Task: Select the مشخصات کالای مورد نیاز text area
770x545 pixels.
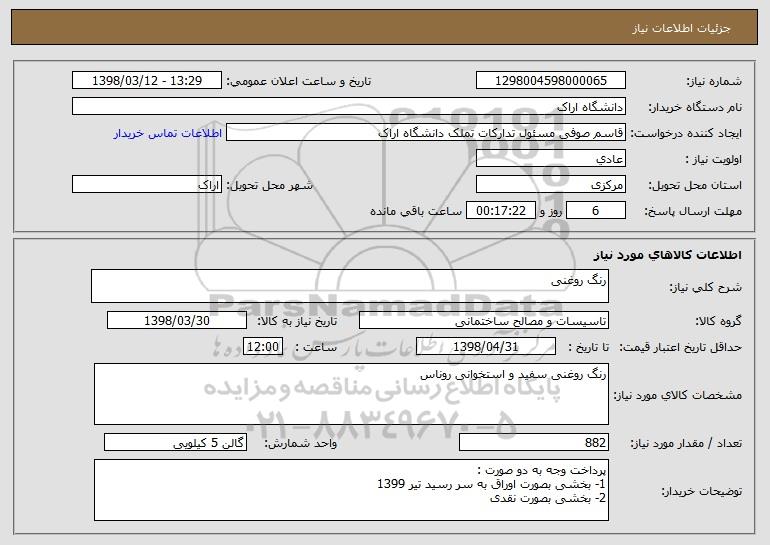Action: pyautogui.click(x=351, y=394)
